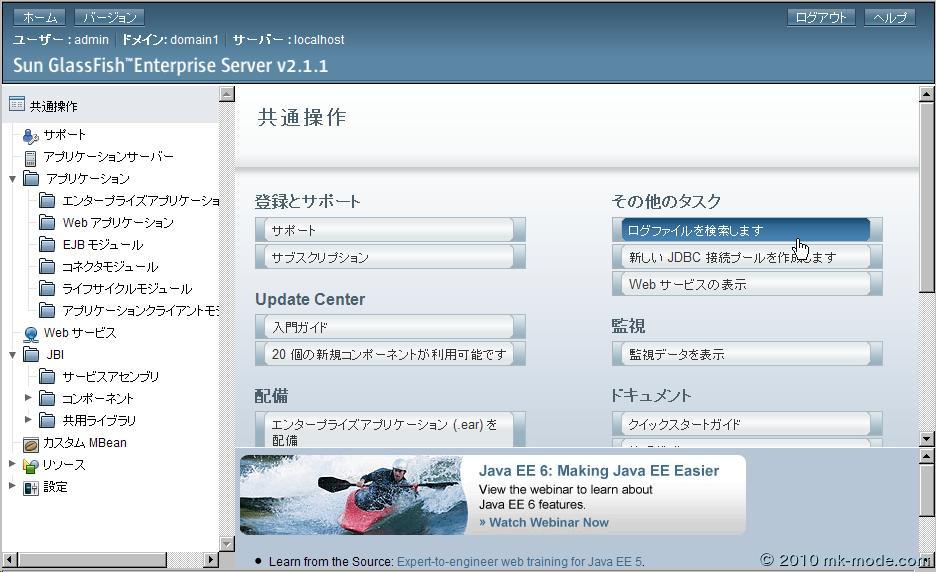The width and height of the screenshot is (936, 572).
Task: Click the main panel scroll-down arrow
Action: (x=926, y=438)
